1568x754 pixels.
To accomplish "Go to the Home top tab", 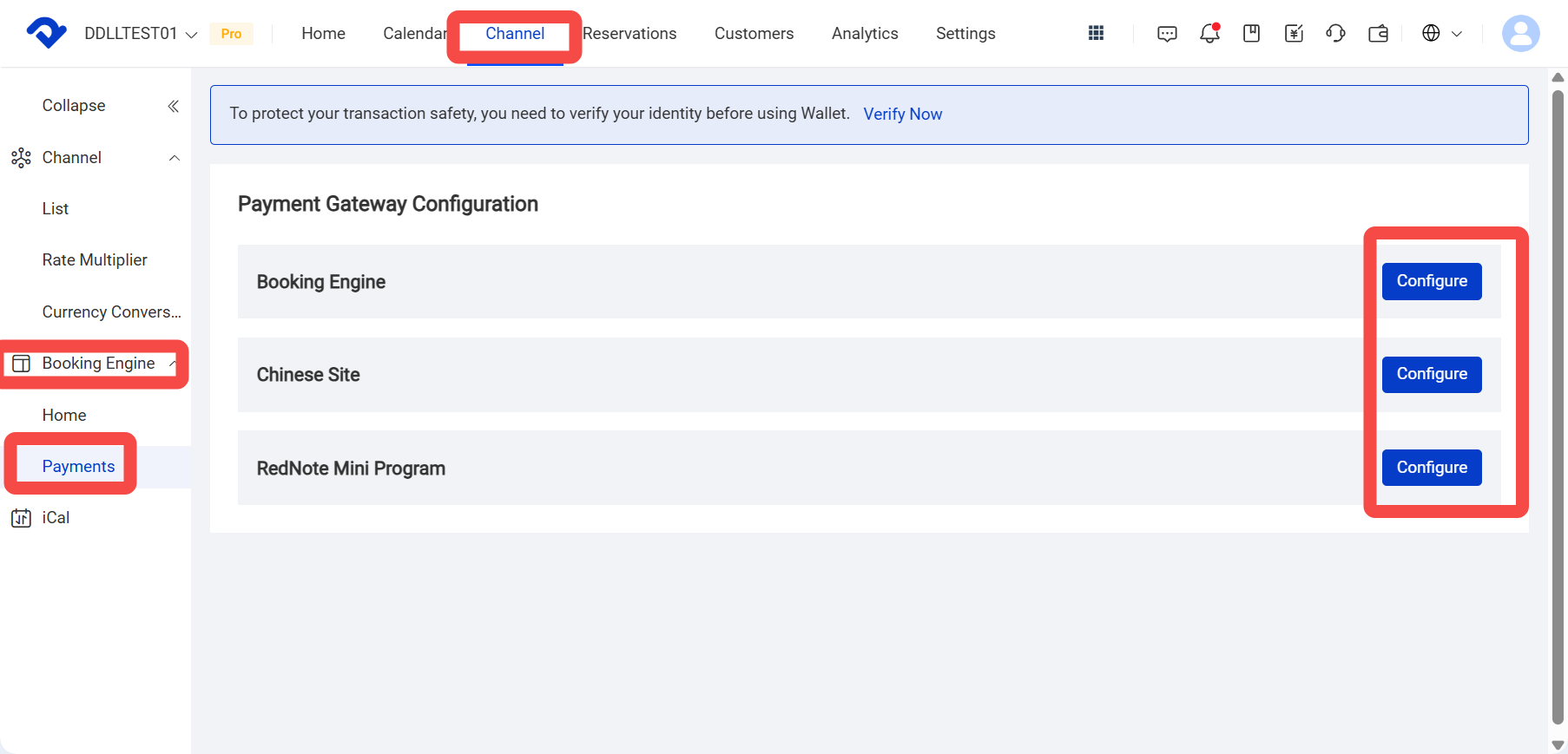I will click(323, 33).
